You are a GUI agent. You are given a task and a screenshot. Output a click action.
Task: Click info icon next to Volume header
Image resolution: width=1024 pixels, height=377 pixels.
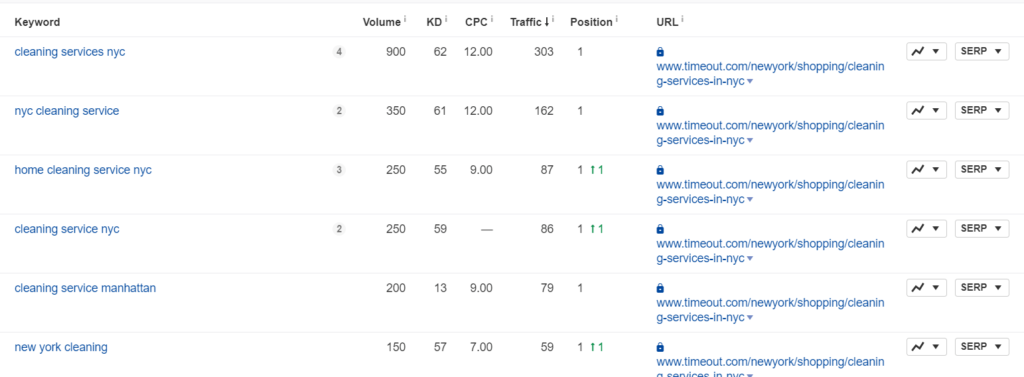coord(405,20)
